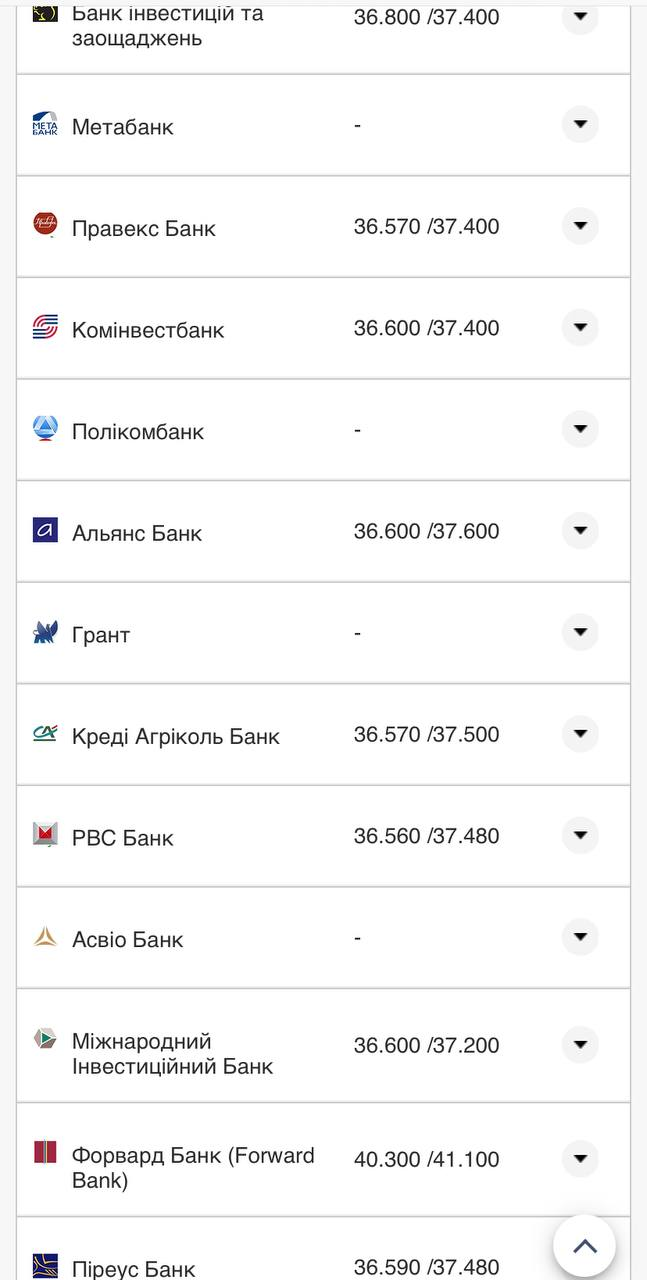
Task: Click the РВС Банк logo icon
Action: (45, 835)
